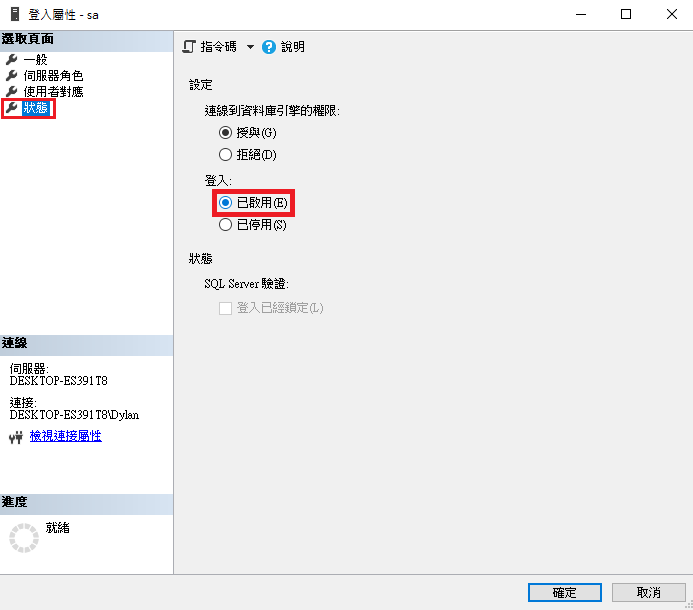Click the wrench icon beside 狀態

[x=11, y=107]
